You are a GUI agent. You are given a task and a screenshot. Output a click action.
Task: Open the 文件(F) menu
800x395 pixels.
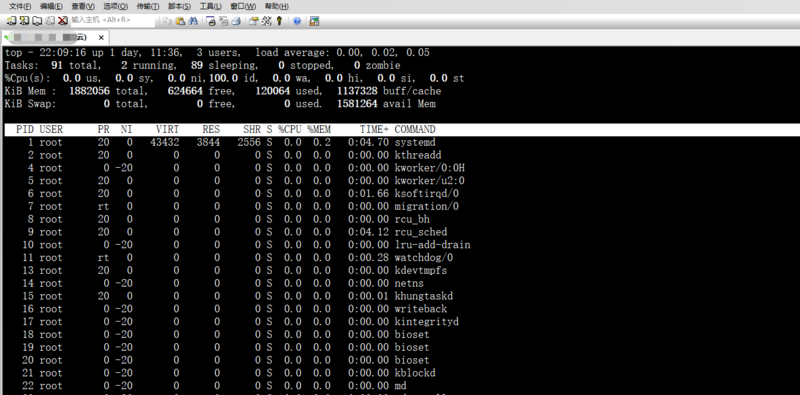(20, 7)
